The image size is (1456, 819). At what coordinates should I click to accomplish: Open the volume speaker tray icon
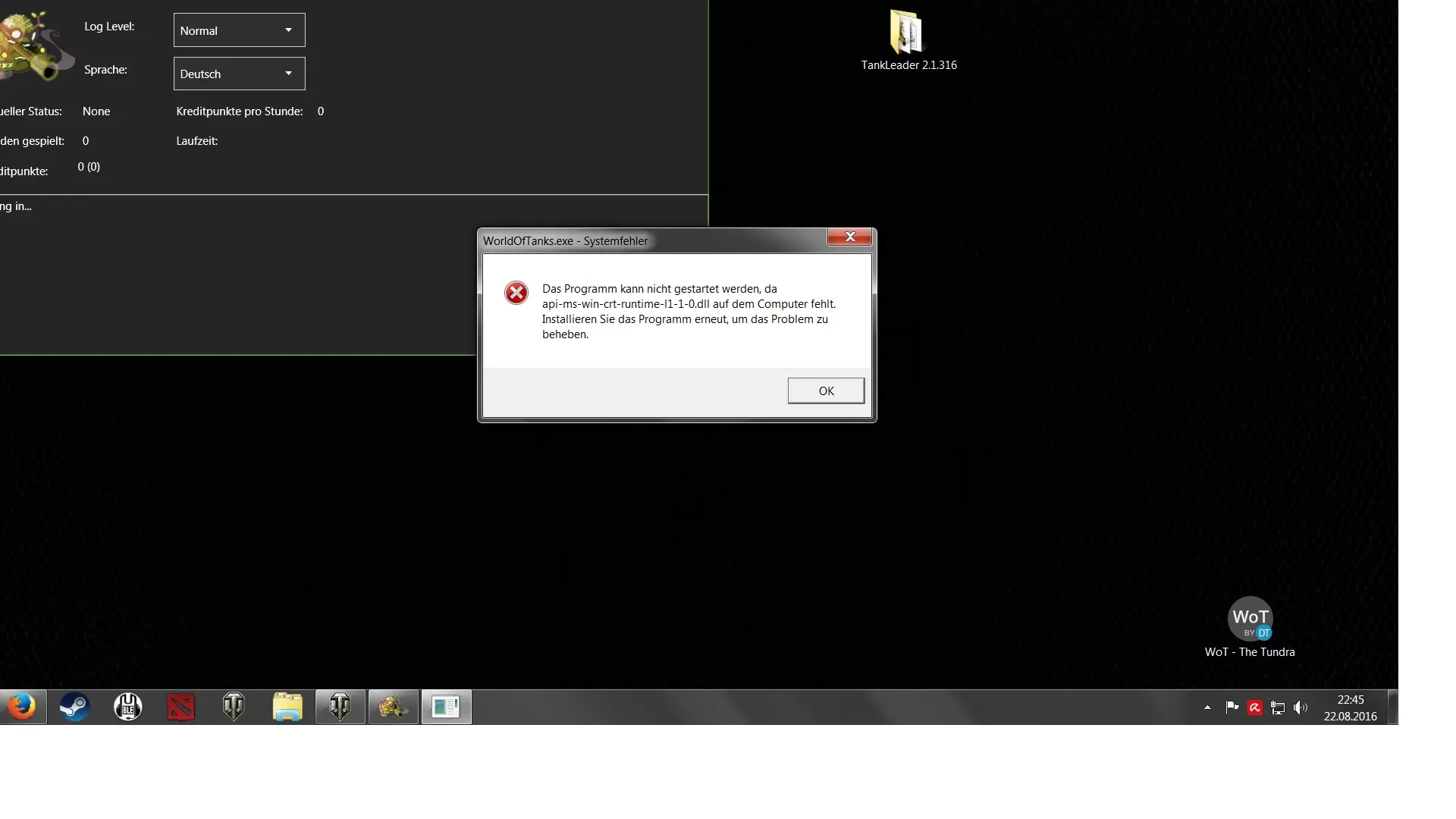pyautogui.click(x=1301, y=708)
